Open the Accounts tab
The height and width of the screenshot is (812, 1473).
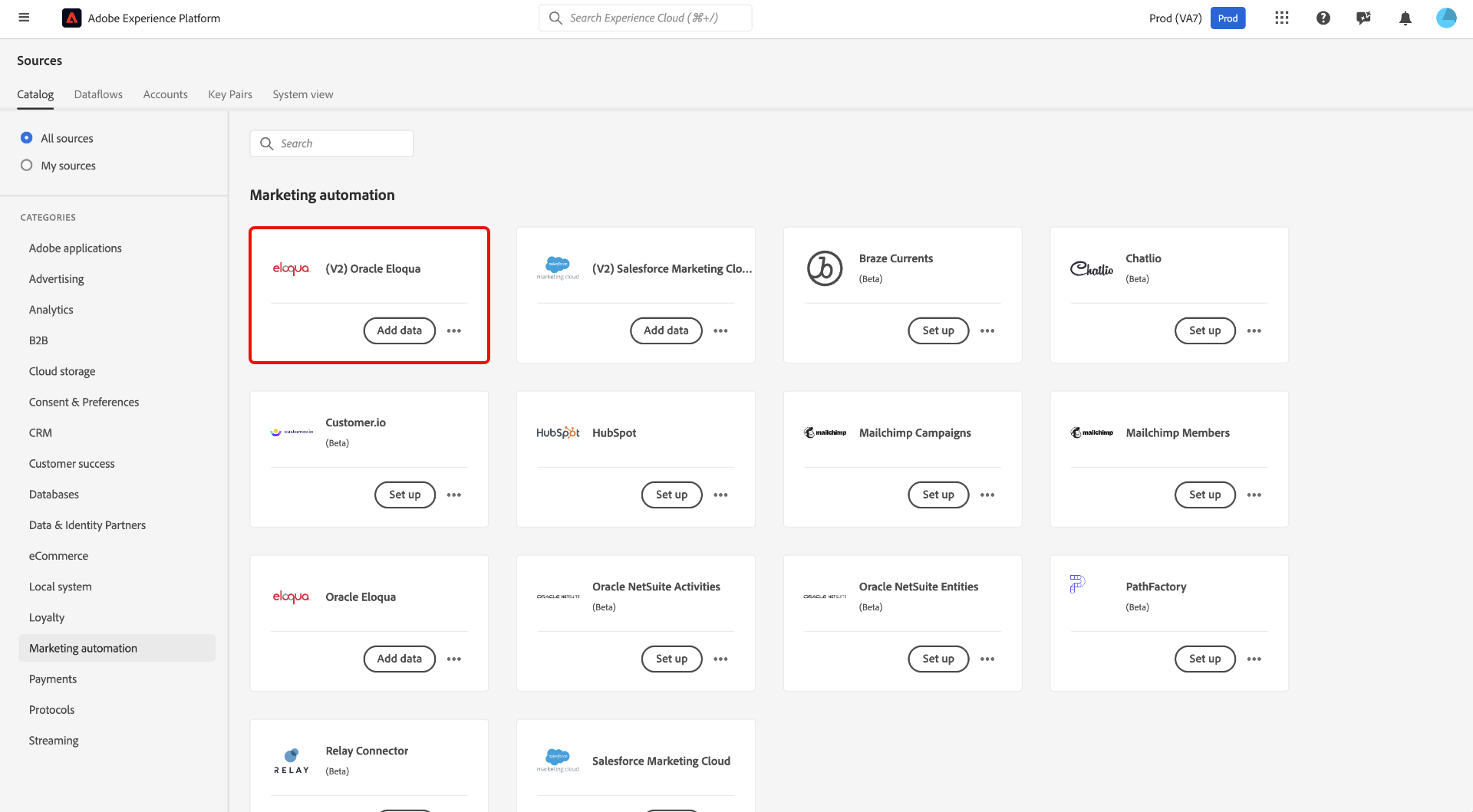click(166, 94)
